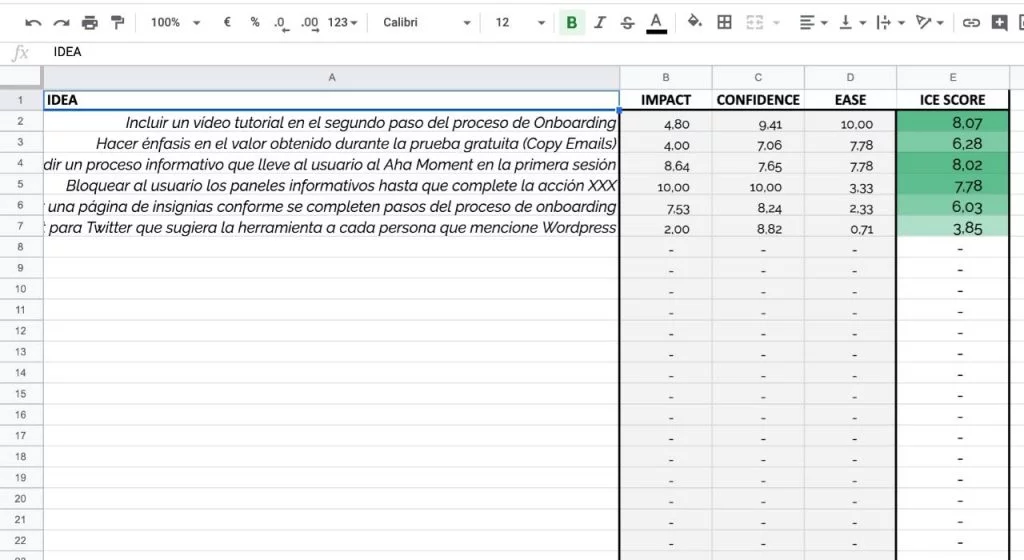
Task: Open the 100% zoom dropdown
Action: [175, 22]
